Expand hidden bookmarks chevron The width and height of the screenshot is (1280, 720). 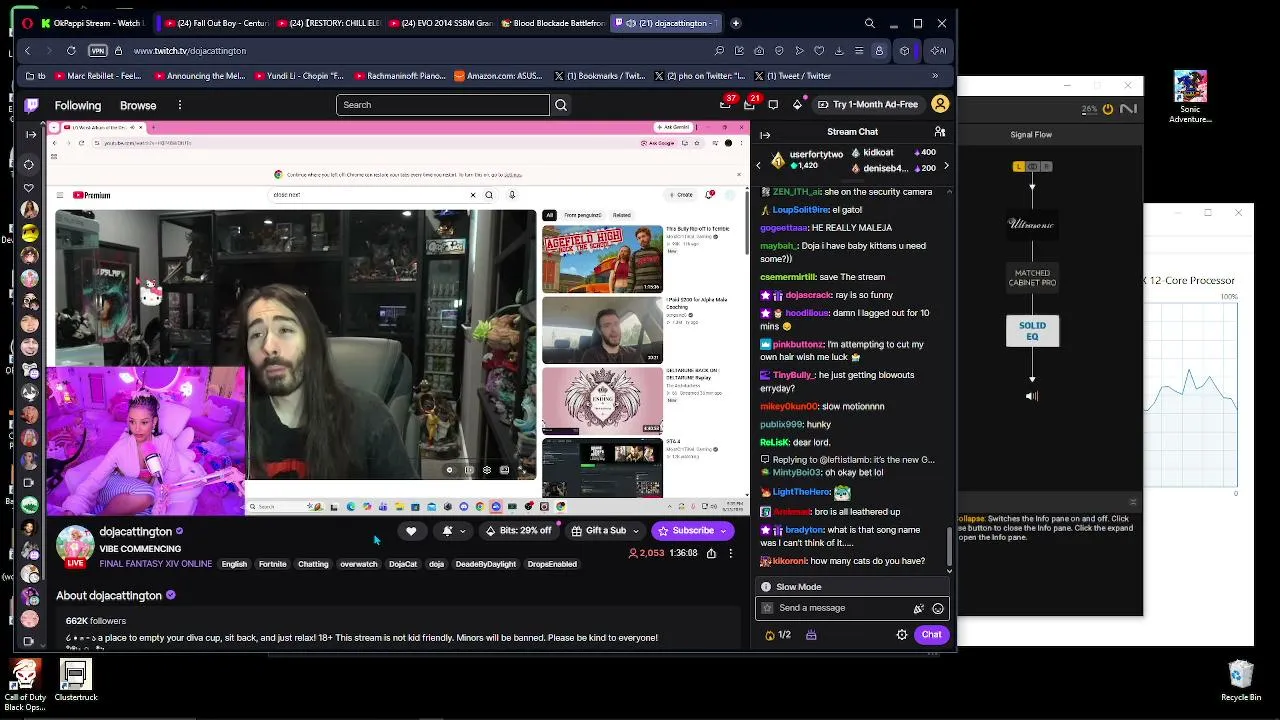pyautogui.click(x=935, y=76)
